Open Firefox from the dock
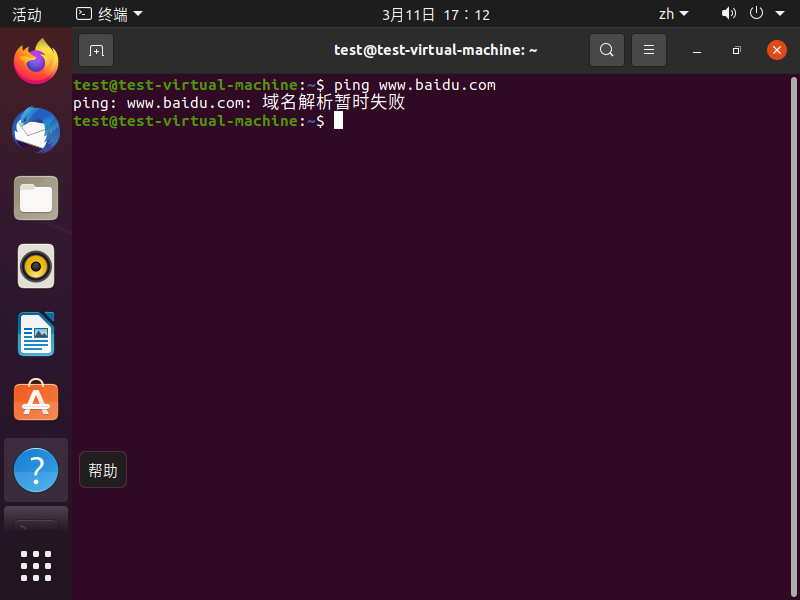 [x=36, y=62]
